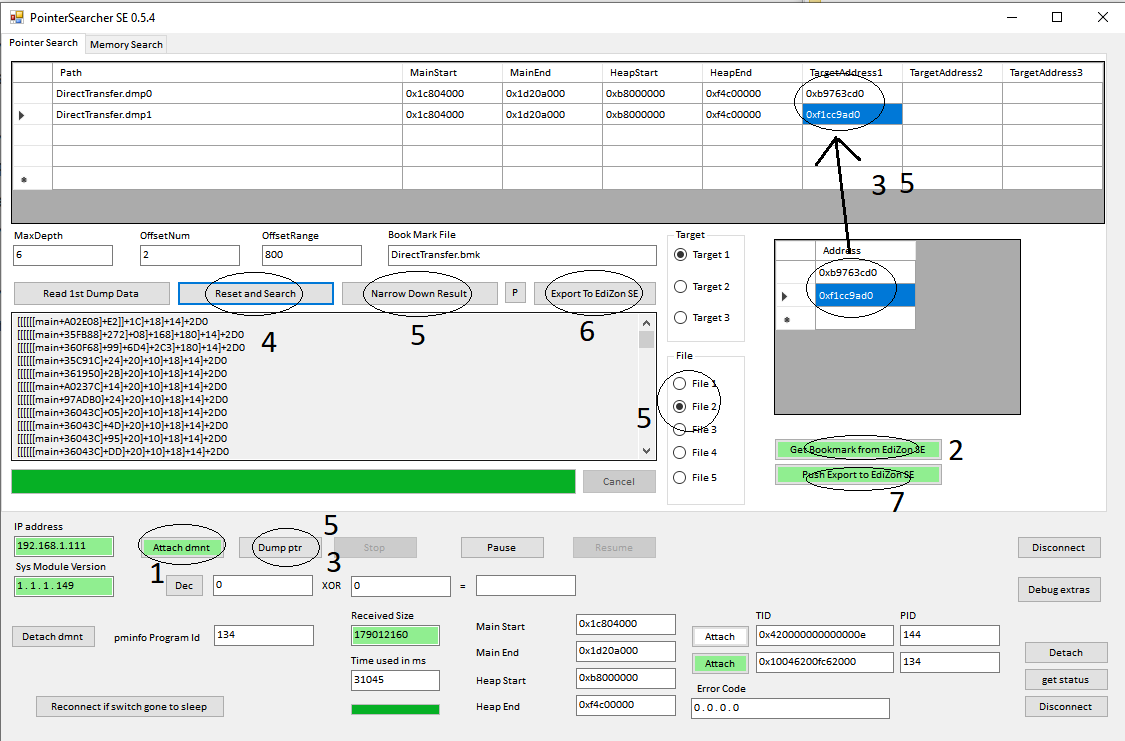Pick the File 4 radio option
The image size is (1125, 741).
coord(681,453)
